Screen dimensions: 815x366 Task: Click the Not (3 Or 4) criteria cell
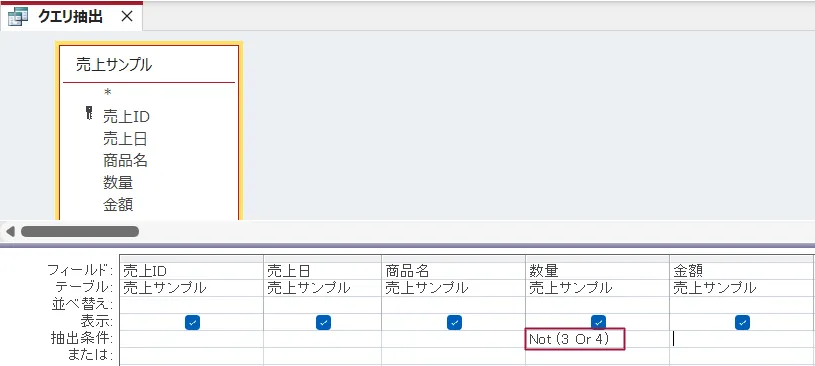tap(597, 339)
